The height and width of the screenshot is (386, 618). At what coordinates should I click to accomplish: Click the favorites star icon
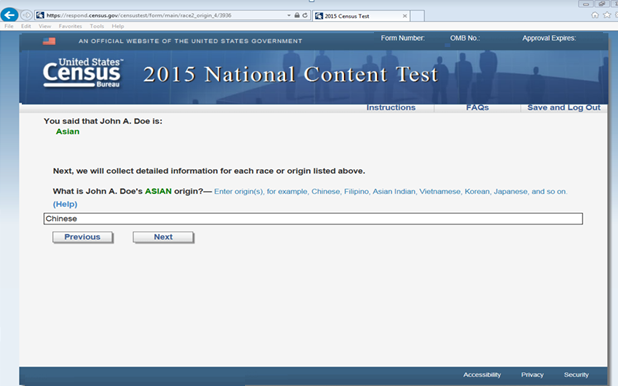tap(607, 15)
